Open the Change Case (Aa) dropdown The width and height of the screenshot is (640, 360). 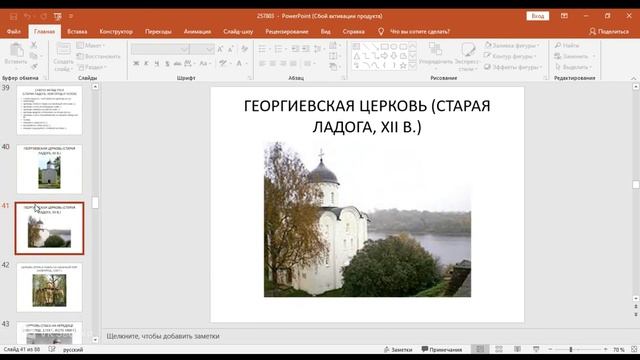[x=205, y=63]
